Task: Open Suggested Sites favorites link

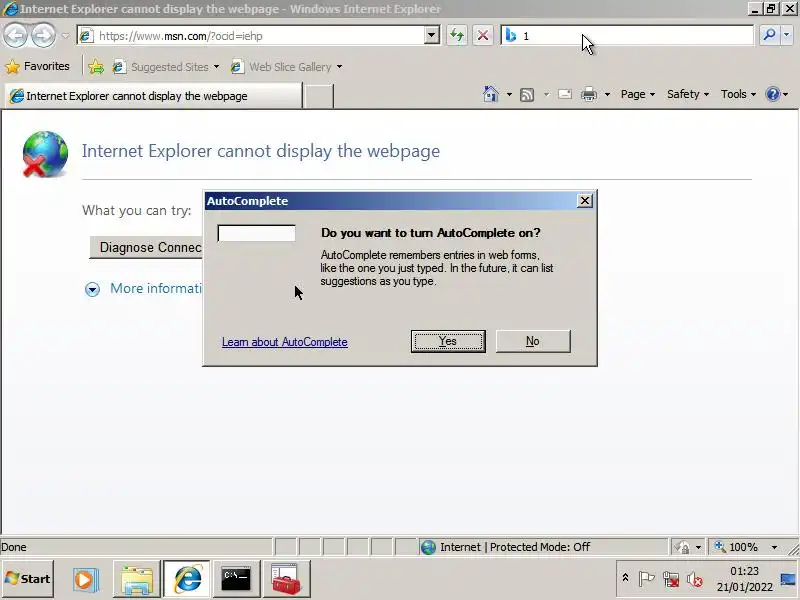Action: (165, 67)
